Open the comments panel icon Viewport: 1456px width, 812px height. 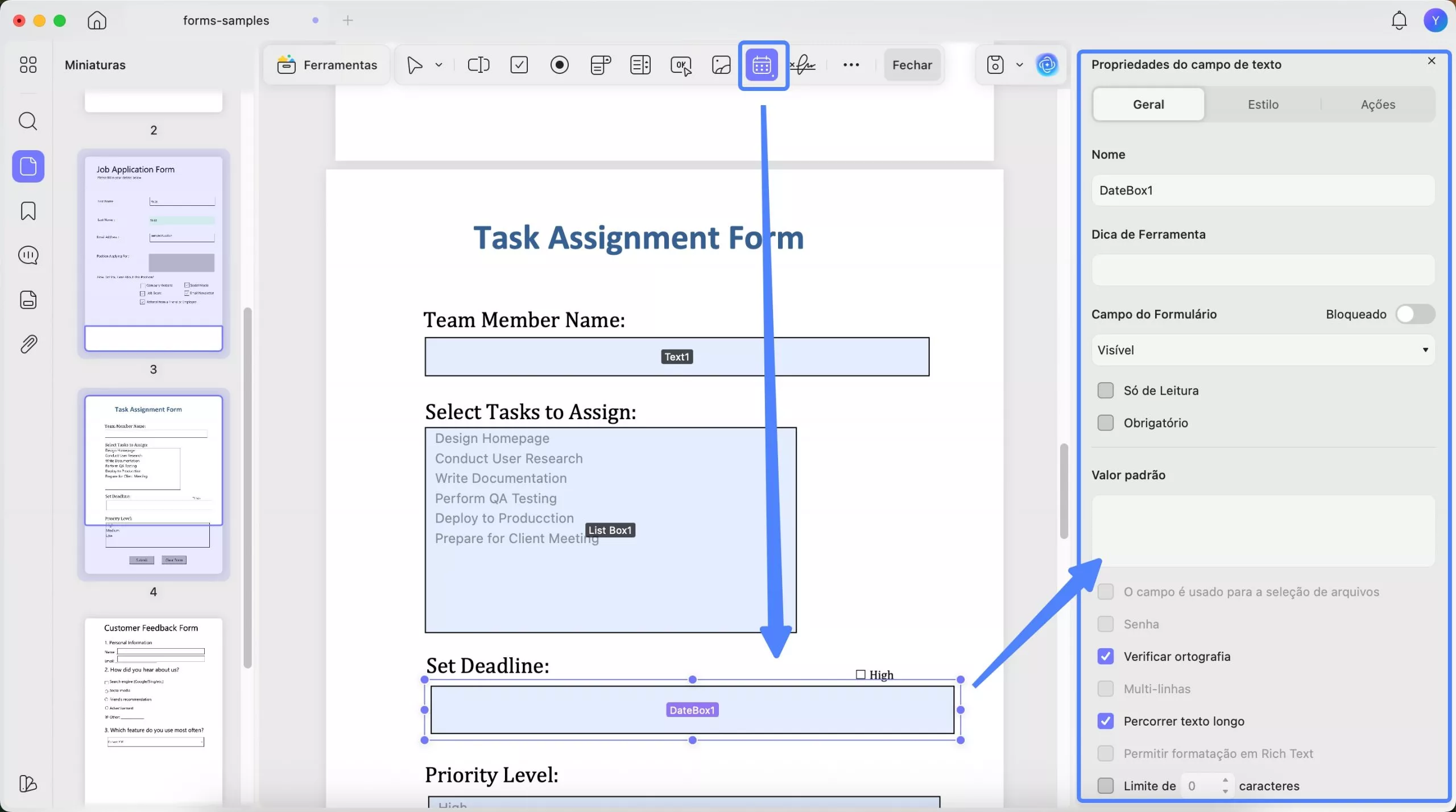pos(28,255)
